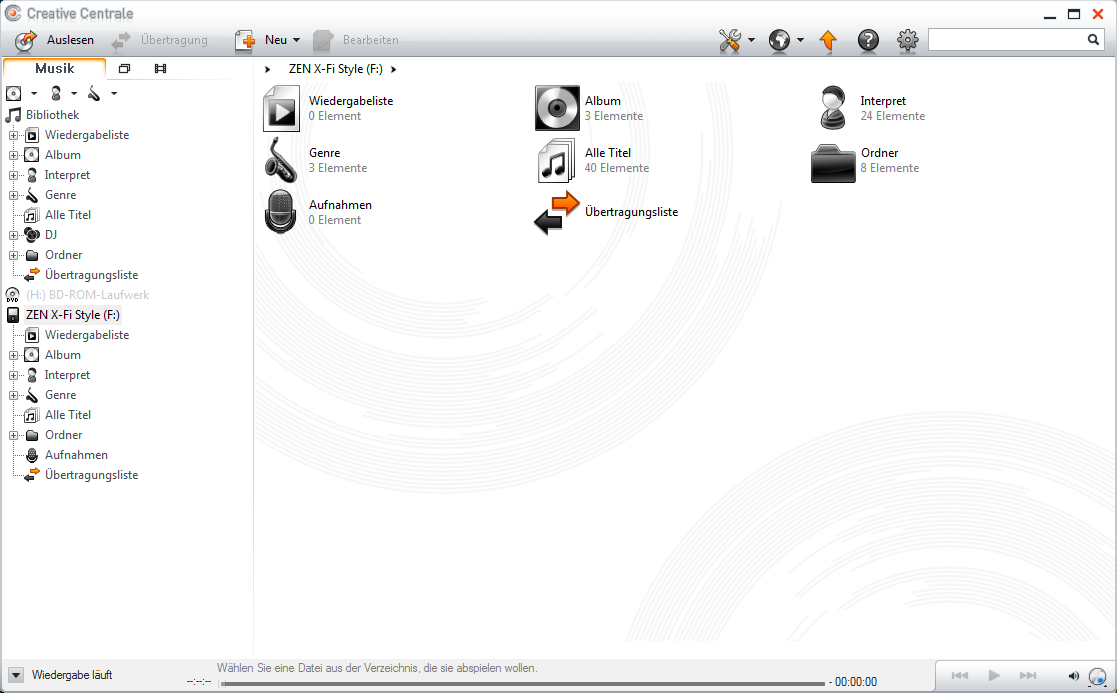Image resolution: width=1117 pixels, height=693 pixels.
Task: Select Aufnahmen in the device tree
Action: tap(76, 454)
